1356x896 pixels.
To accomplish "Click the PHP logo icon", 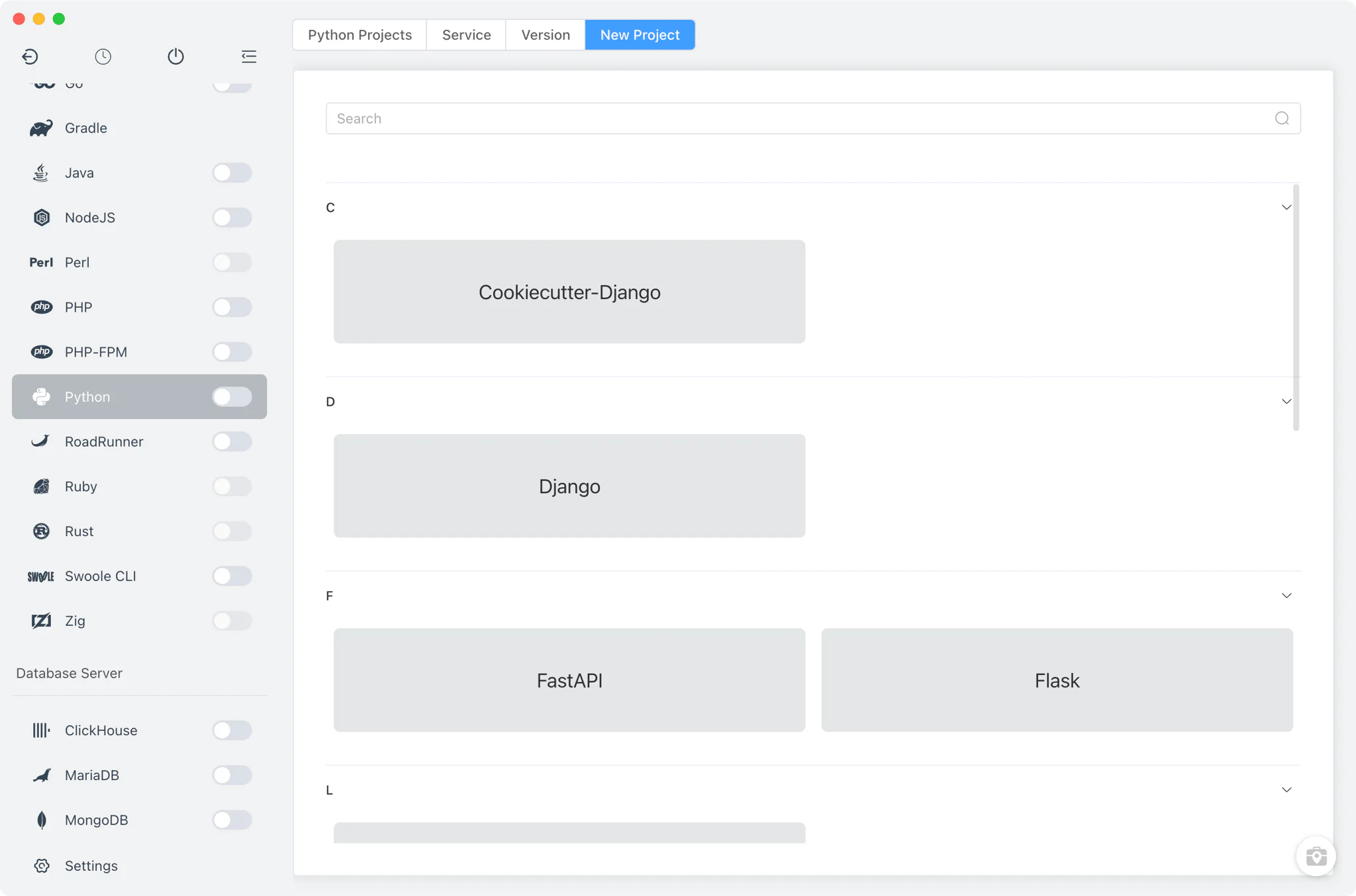I will tap(41, 307).
